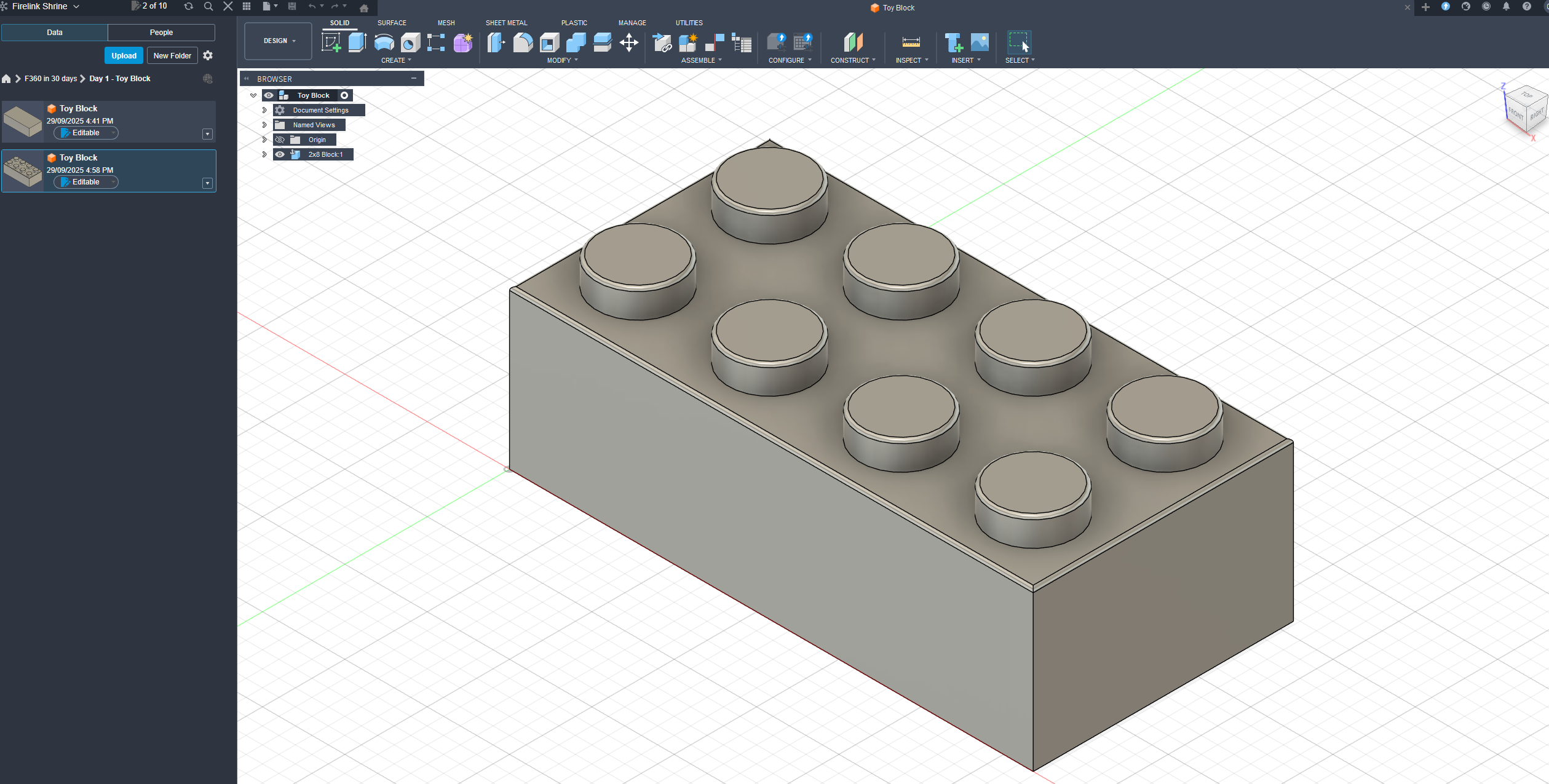
Task: Switch to the People tab
Action: point(161,33)
